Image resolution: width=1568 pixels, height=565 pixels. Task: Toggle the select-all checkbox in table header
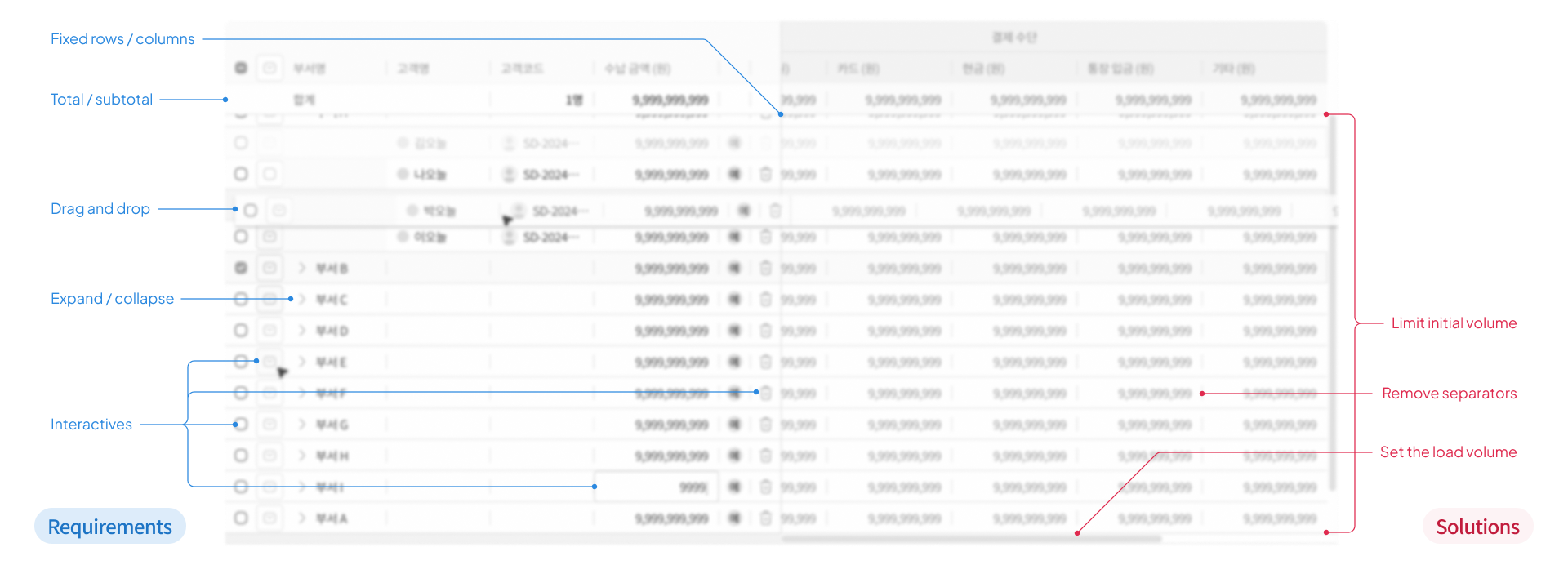point(241,68)
